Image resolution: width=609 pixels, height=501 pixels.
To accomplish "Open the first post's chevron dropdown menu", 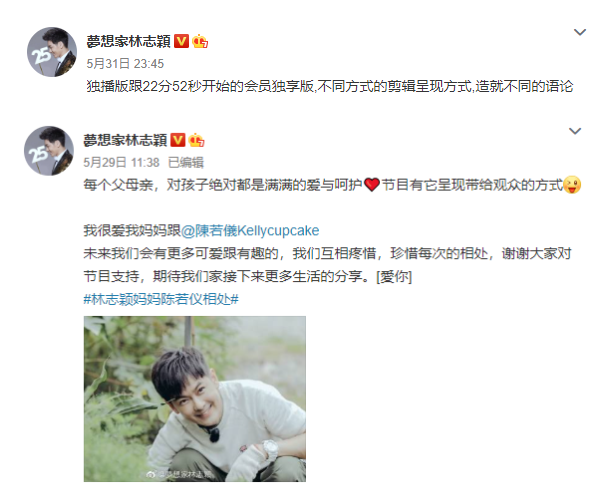I will click(579, 32).
